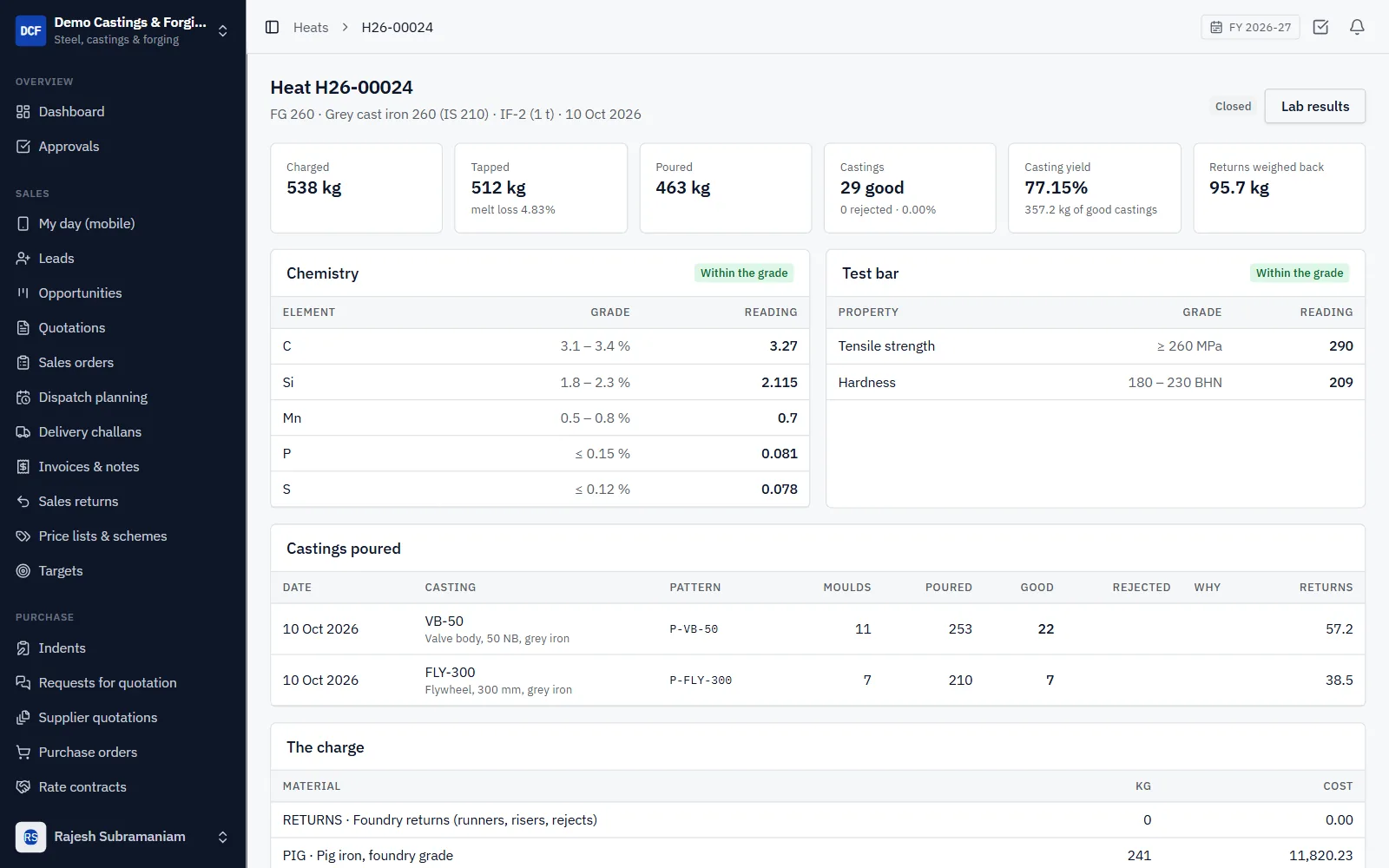Click the My day (mobile) phone icon
The image size is (1389, 868).
23,224
